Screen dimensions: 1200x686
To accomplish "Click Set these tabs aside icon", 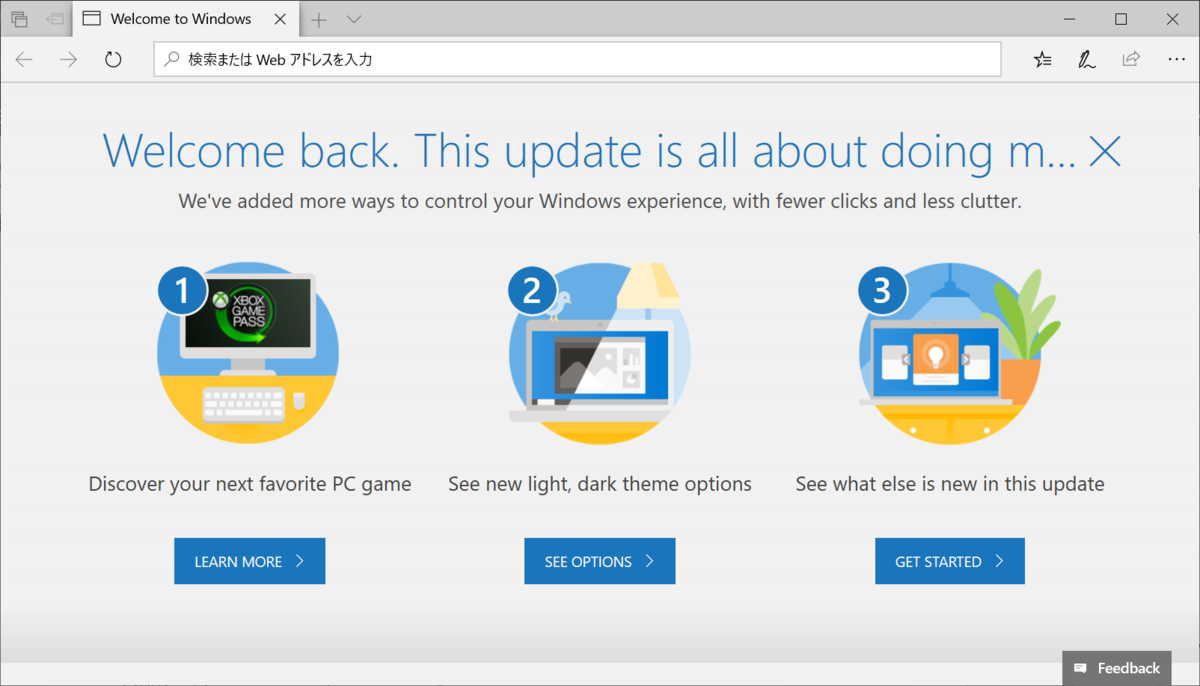I will pos(55,19).
